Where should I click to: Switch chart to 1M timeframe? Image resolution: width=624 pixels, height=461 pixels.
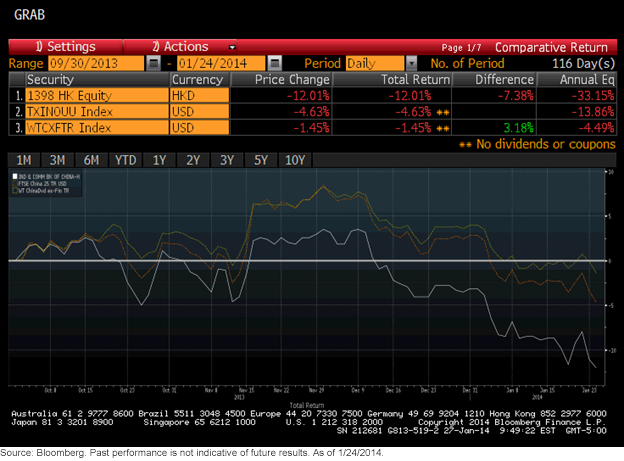coord(24,160)
